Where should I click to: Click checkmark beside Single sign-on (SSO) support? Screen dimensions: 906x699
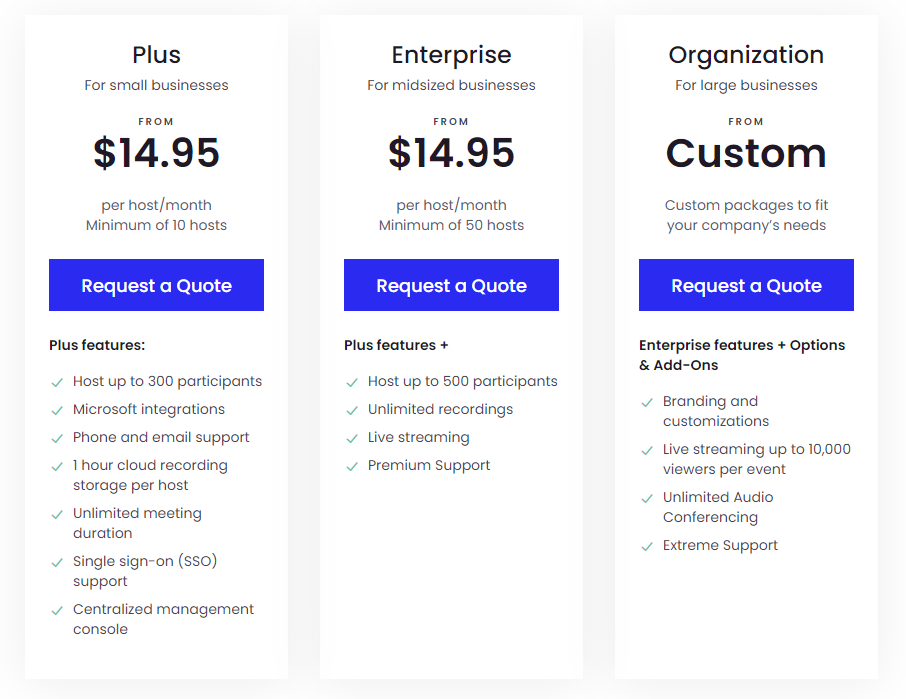click(x=57, y=562)
